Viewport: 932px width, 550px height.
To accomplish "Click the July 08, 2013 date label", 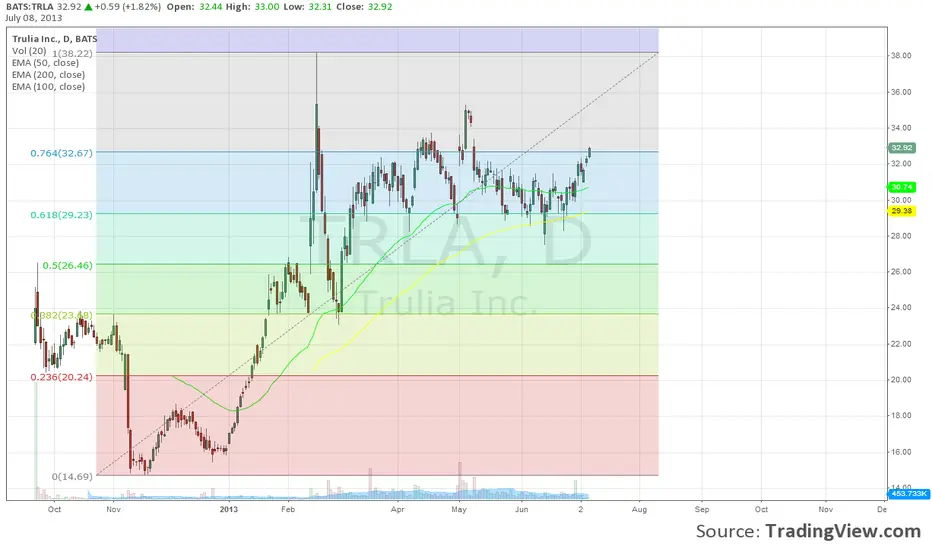I will click(x=33, y=18).
